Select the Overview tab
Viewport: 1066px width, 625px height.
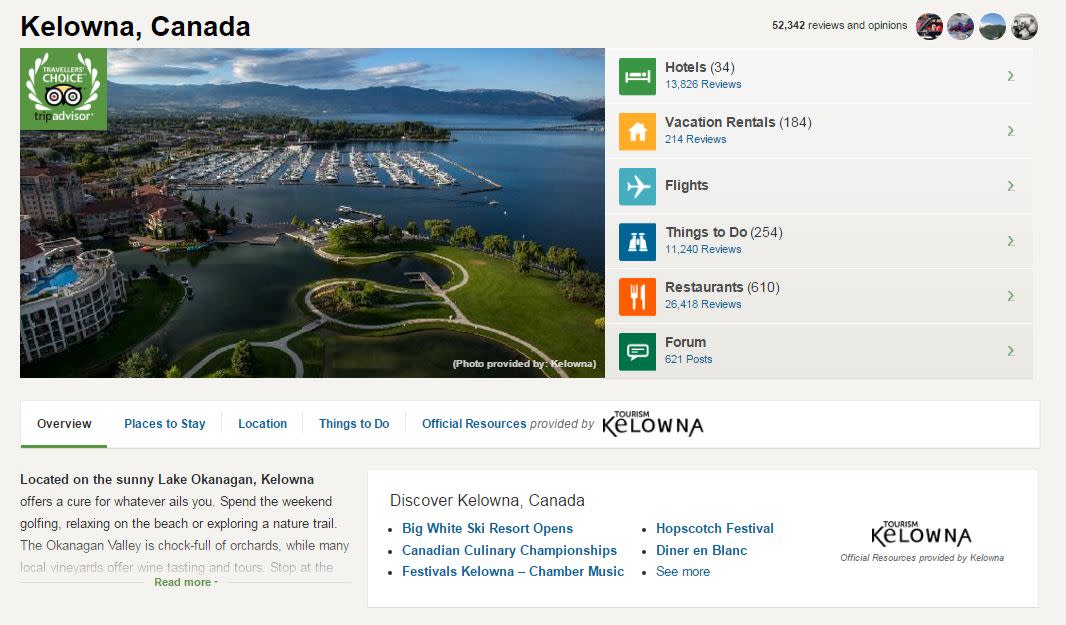(x=64, y=424)
